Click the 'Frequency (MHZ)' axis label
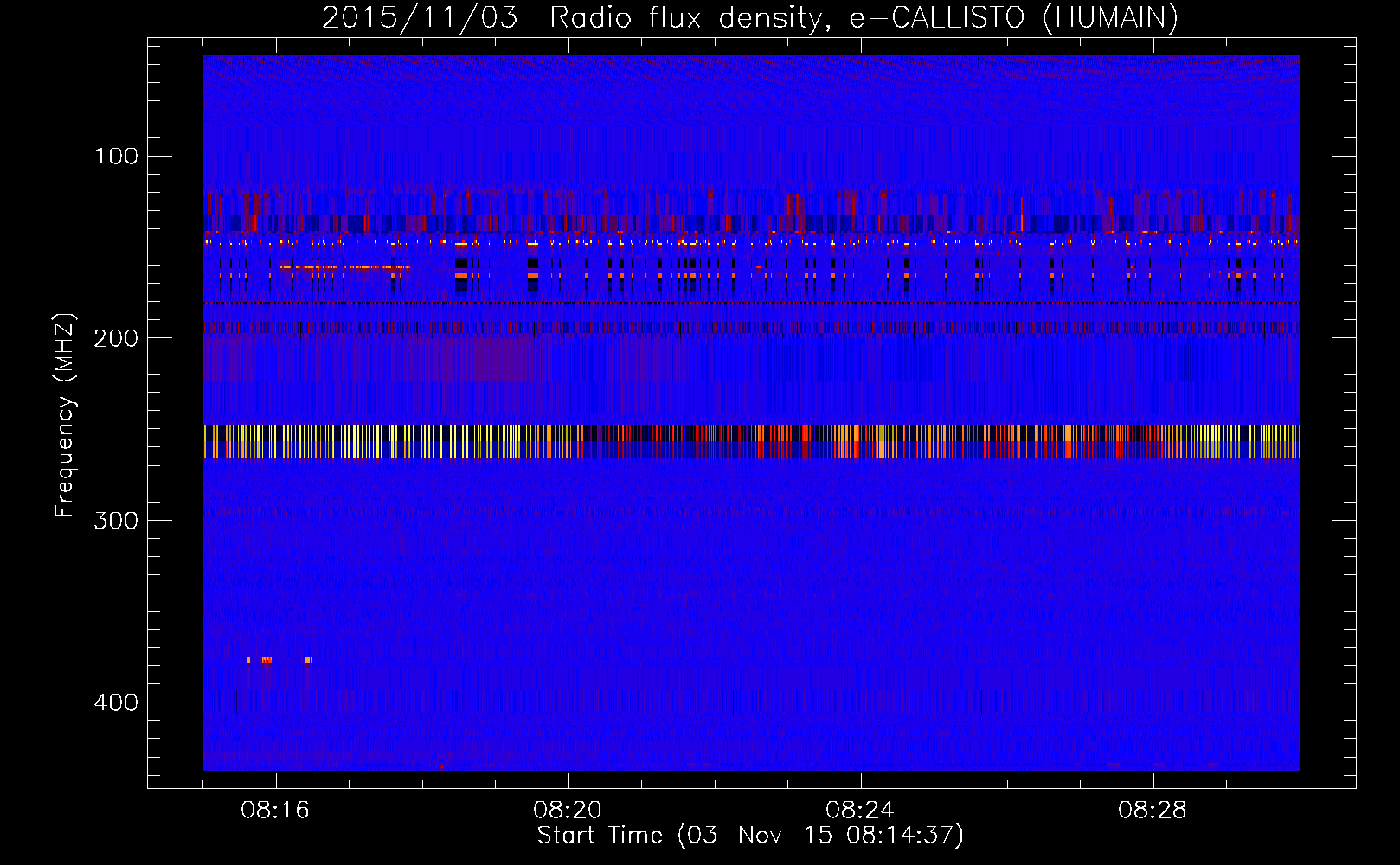The image size is (1400, 865). (x=65, y=415)
